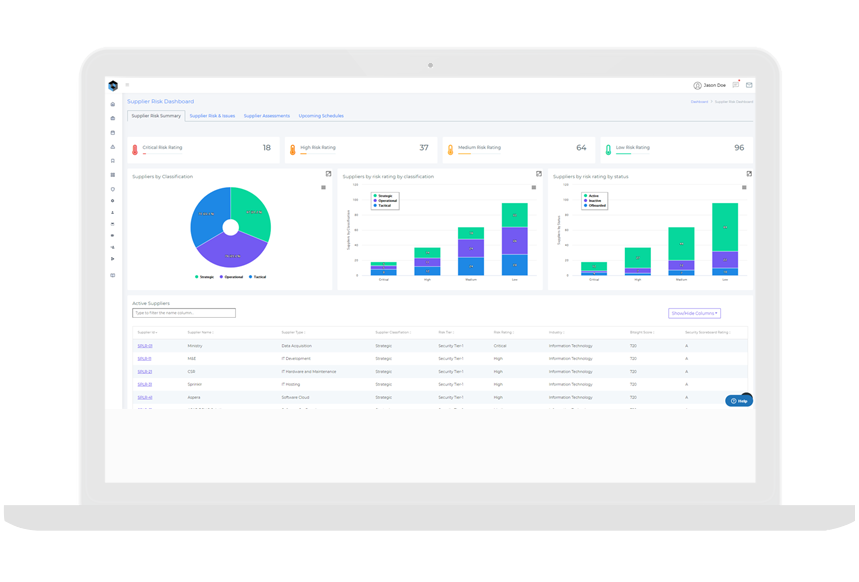
Task: Toggle Strategic in classification bar chart legend
Action: (383, 196)
